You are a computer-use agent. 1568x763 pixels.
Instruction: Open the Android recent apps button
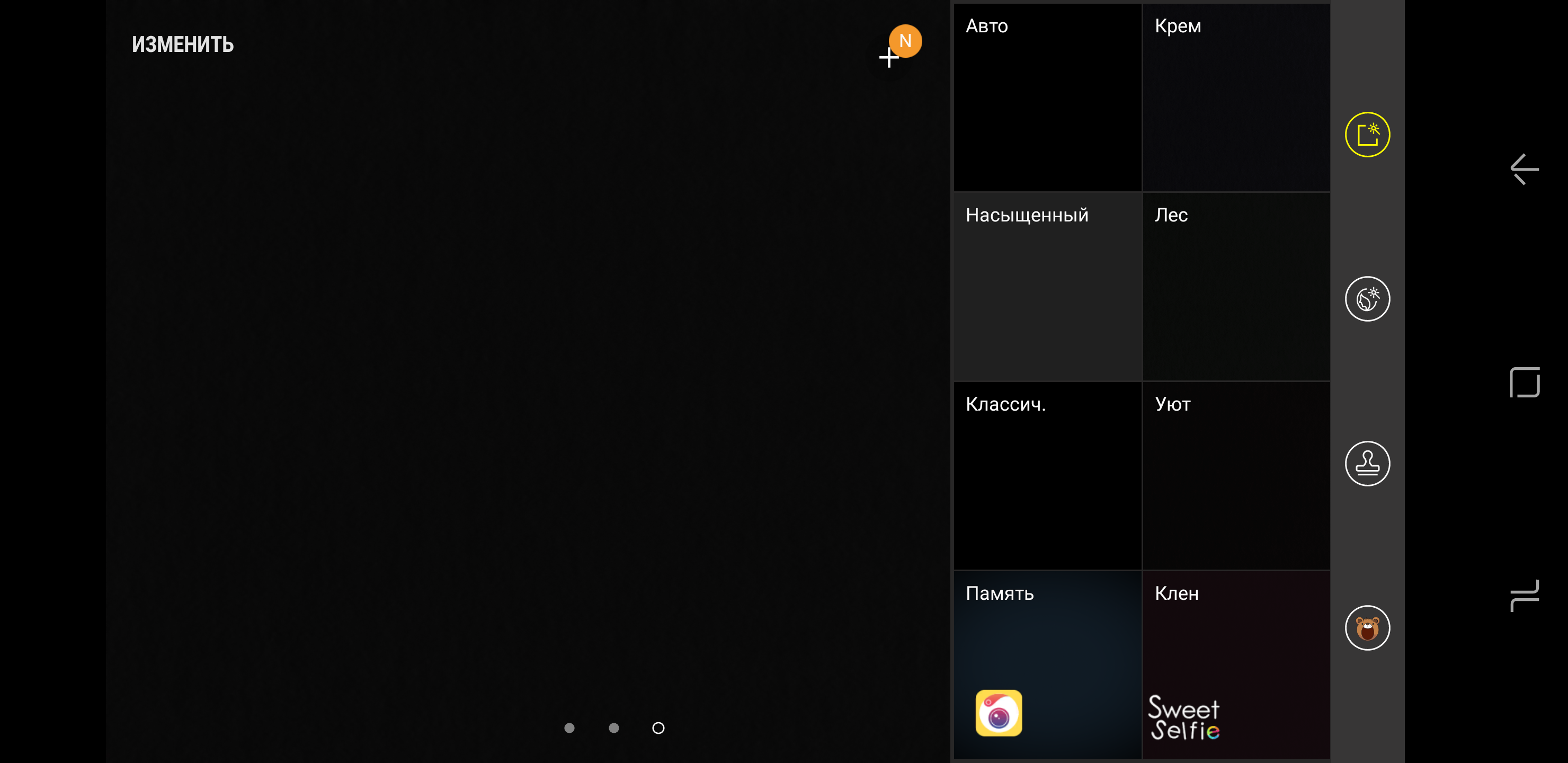click(1524, 595)
